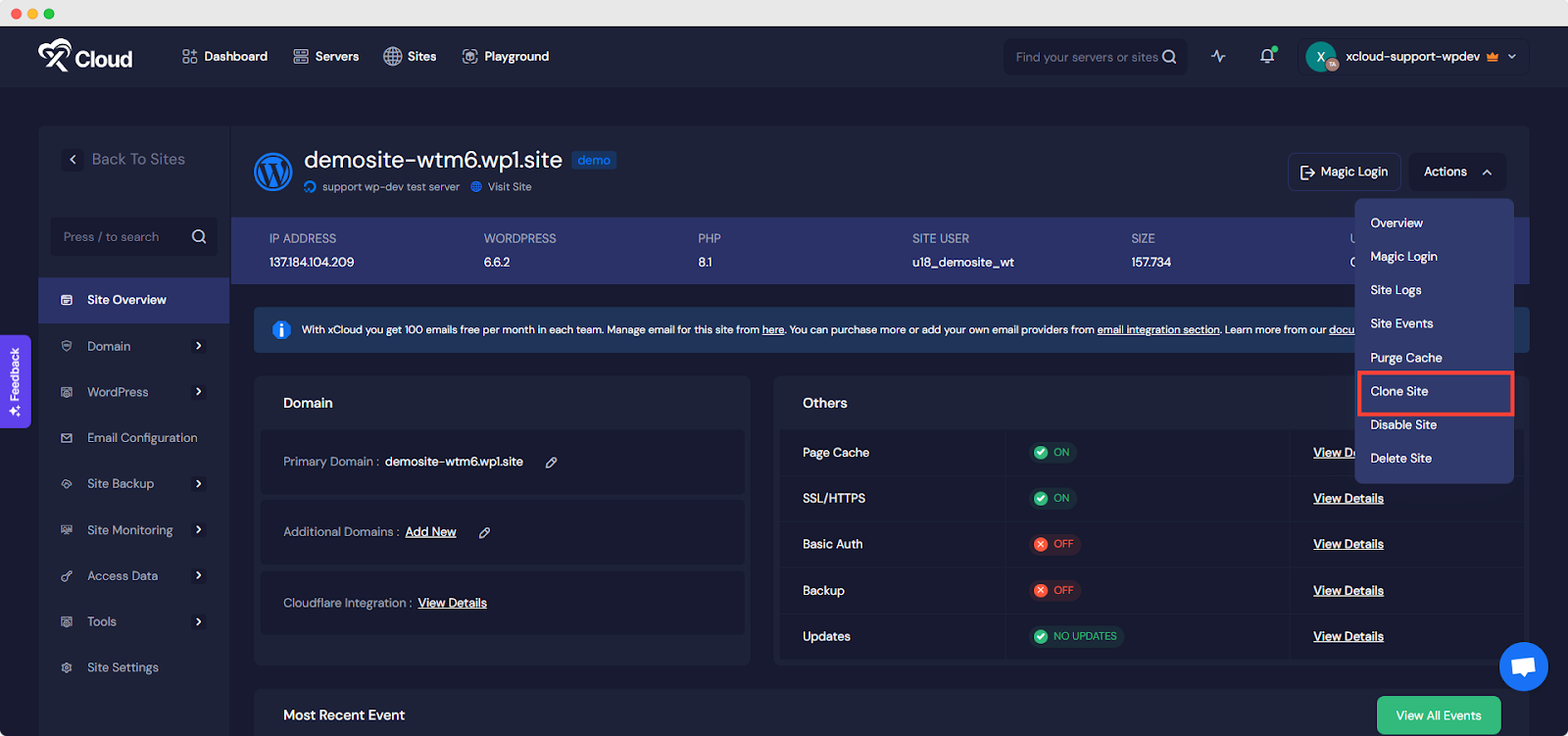The image size is (1568, 736).
Task: Open the activity pulse icon
Action: click(1218, 56)
